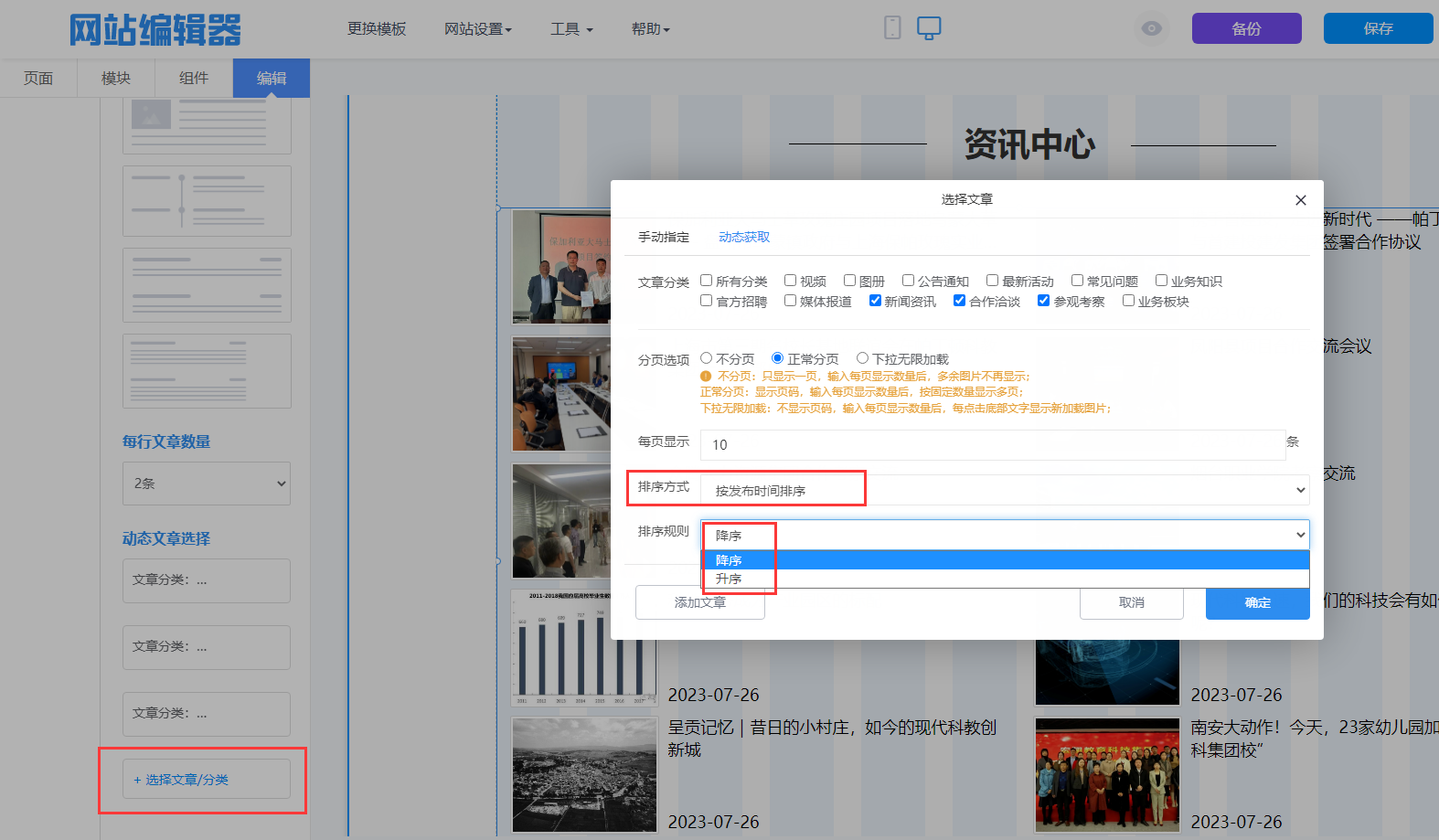Select the image-with-text layout thumbnail

coord(207,125)
